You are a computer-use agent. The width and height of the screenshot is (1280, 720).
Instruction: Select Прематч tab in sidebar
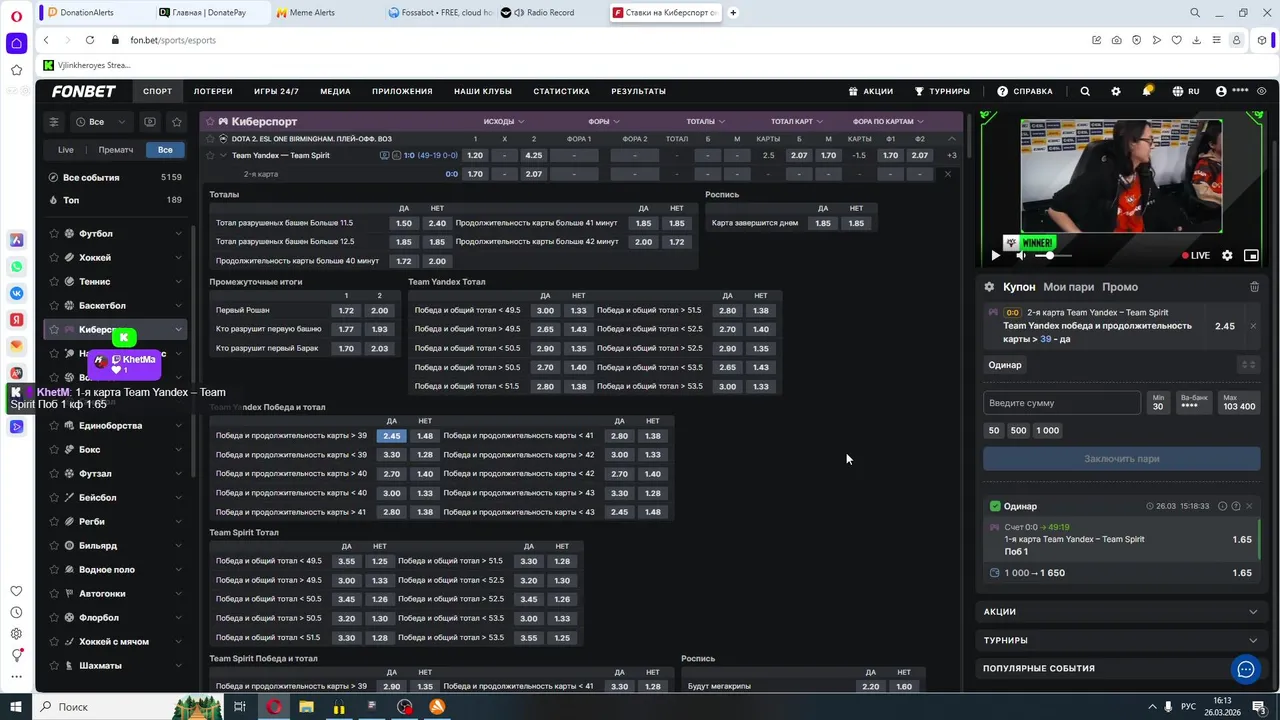point(116,150)
